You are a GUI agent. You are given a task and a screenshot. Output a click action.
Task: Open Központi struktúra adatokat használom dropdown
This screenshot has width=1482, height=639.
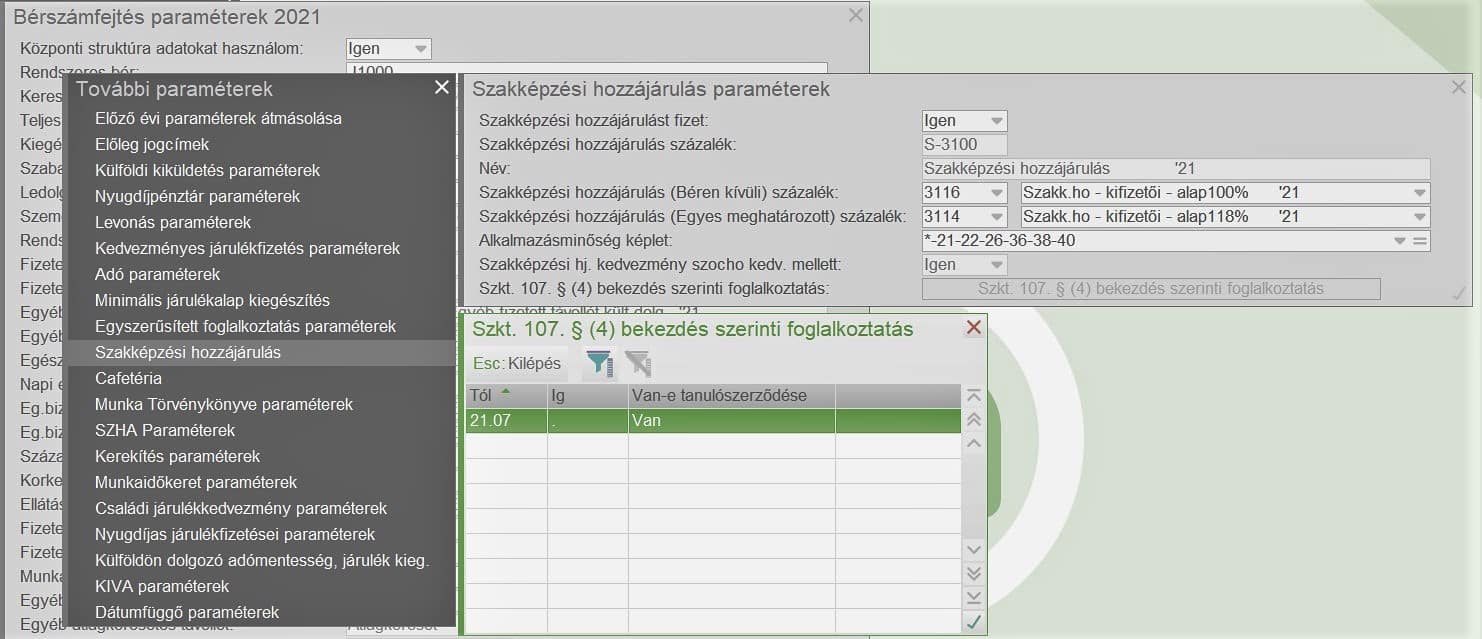point(421,48)
